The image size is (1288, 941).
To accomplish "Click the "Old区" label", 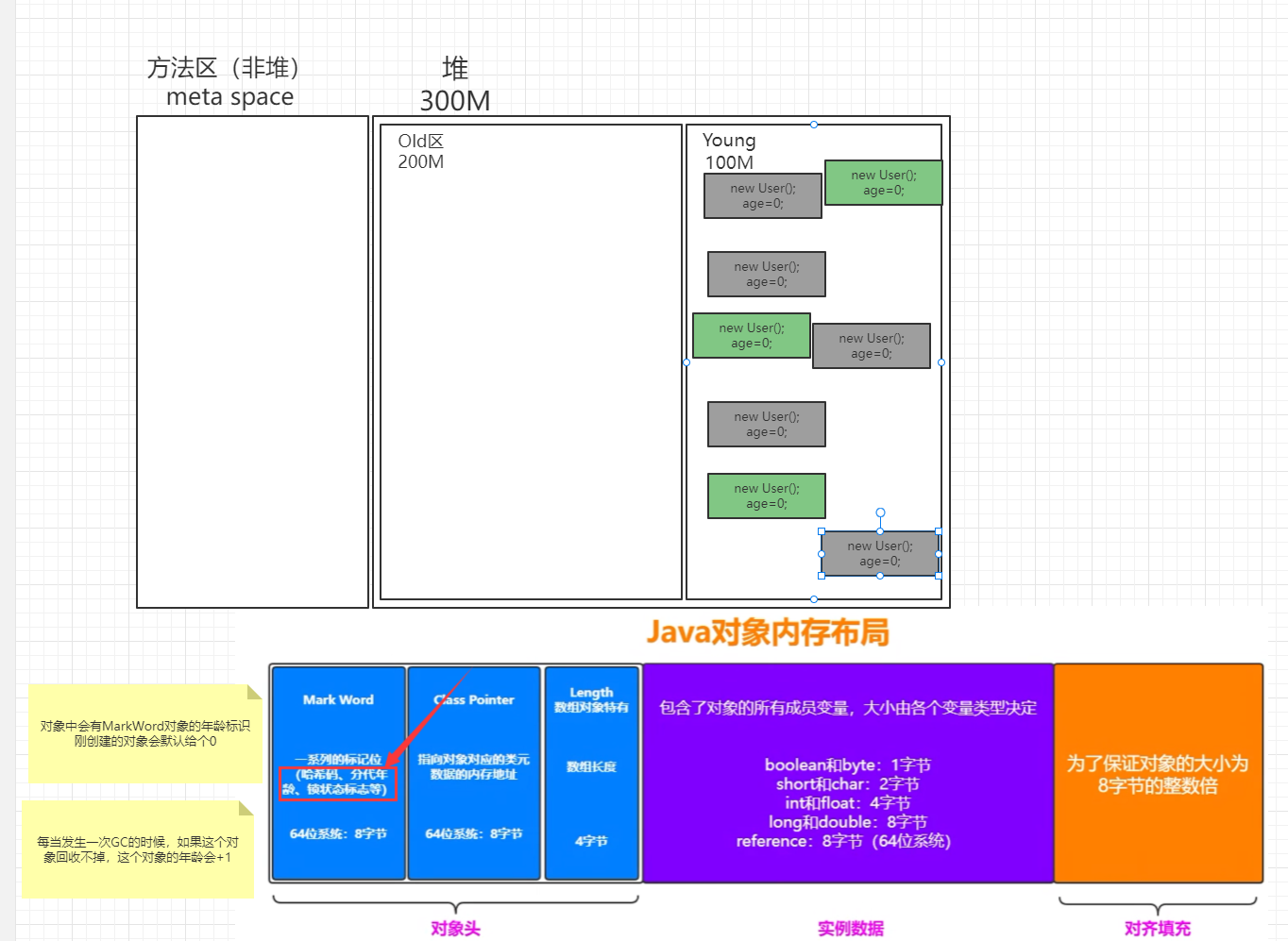I will [420, 142].
